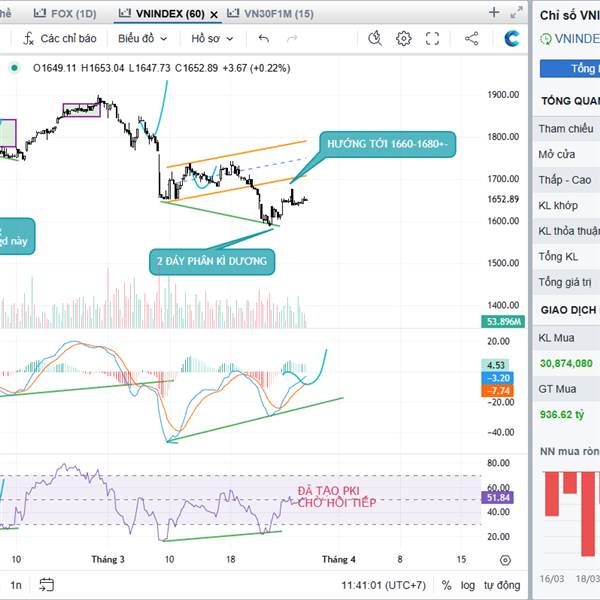The width and height of the screenshot is (600, 600).
Task: Click the undo arrow icon
Action: point(263,38)
